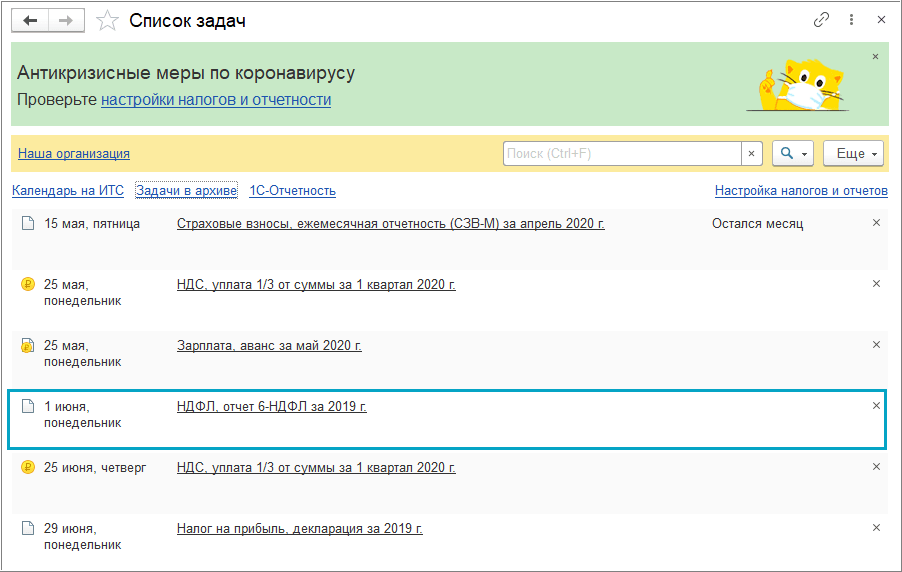Focus the Поиск (Ctrl+F) search field
Screen dimensions: 902x572
coord(622,154)
